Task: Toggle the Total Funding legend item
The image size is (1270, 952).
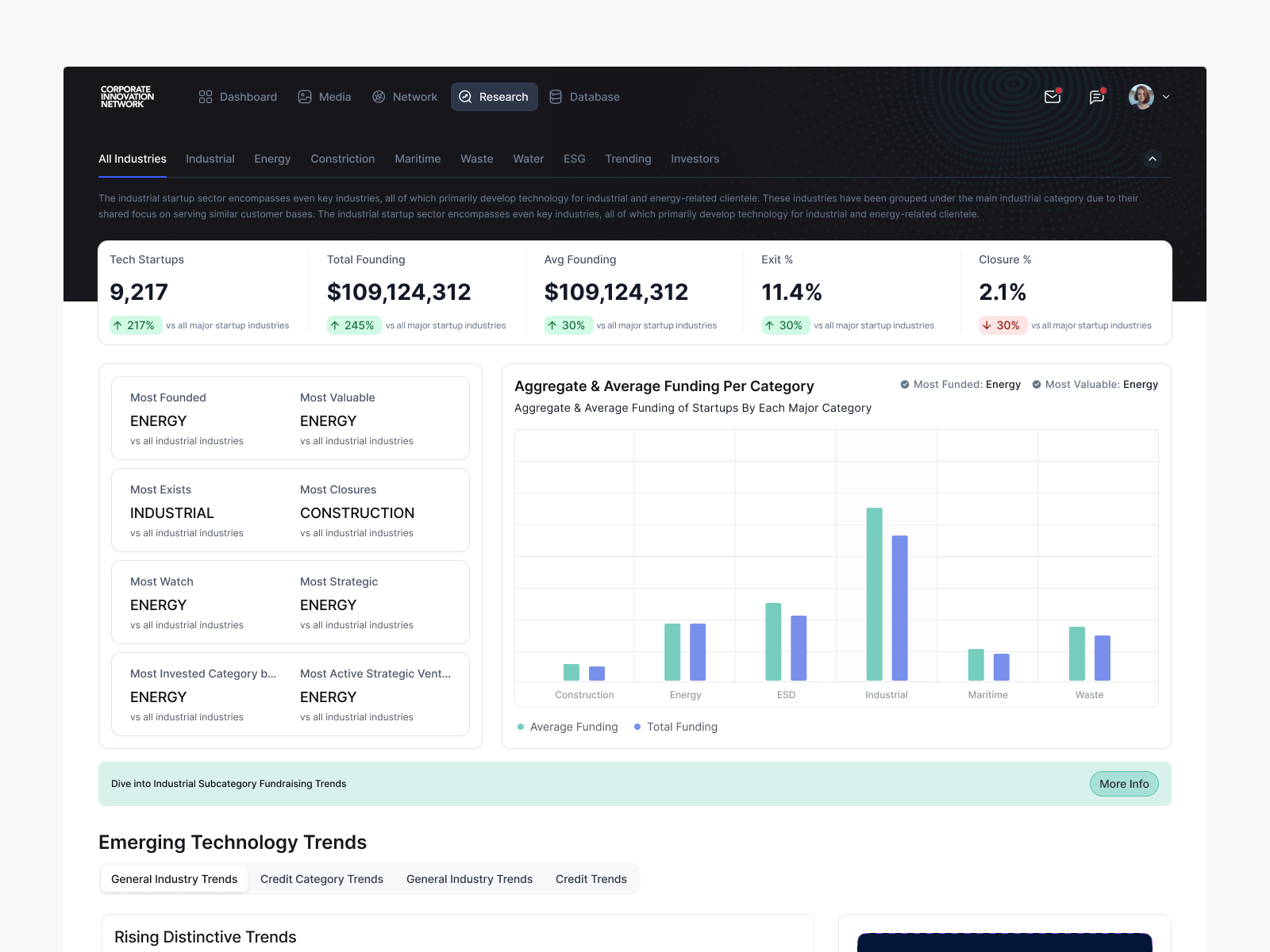Action: (x=675, y=727)
